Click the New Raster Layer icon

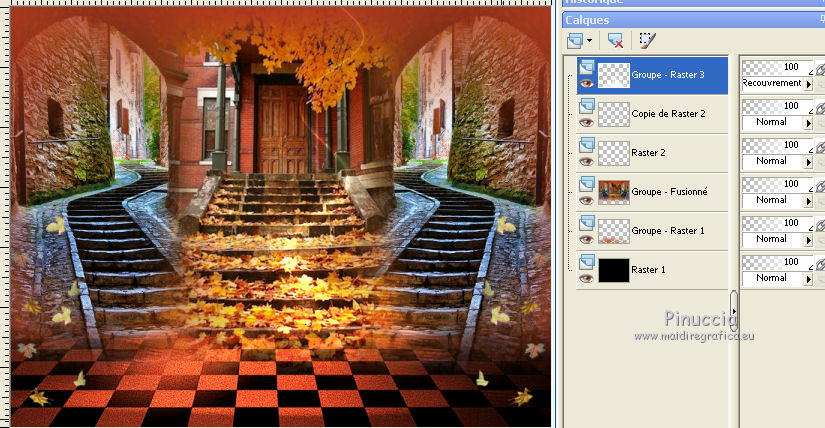(x=575, y=41)
